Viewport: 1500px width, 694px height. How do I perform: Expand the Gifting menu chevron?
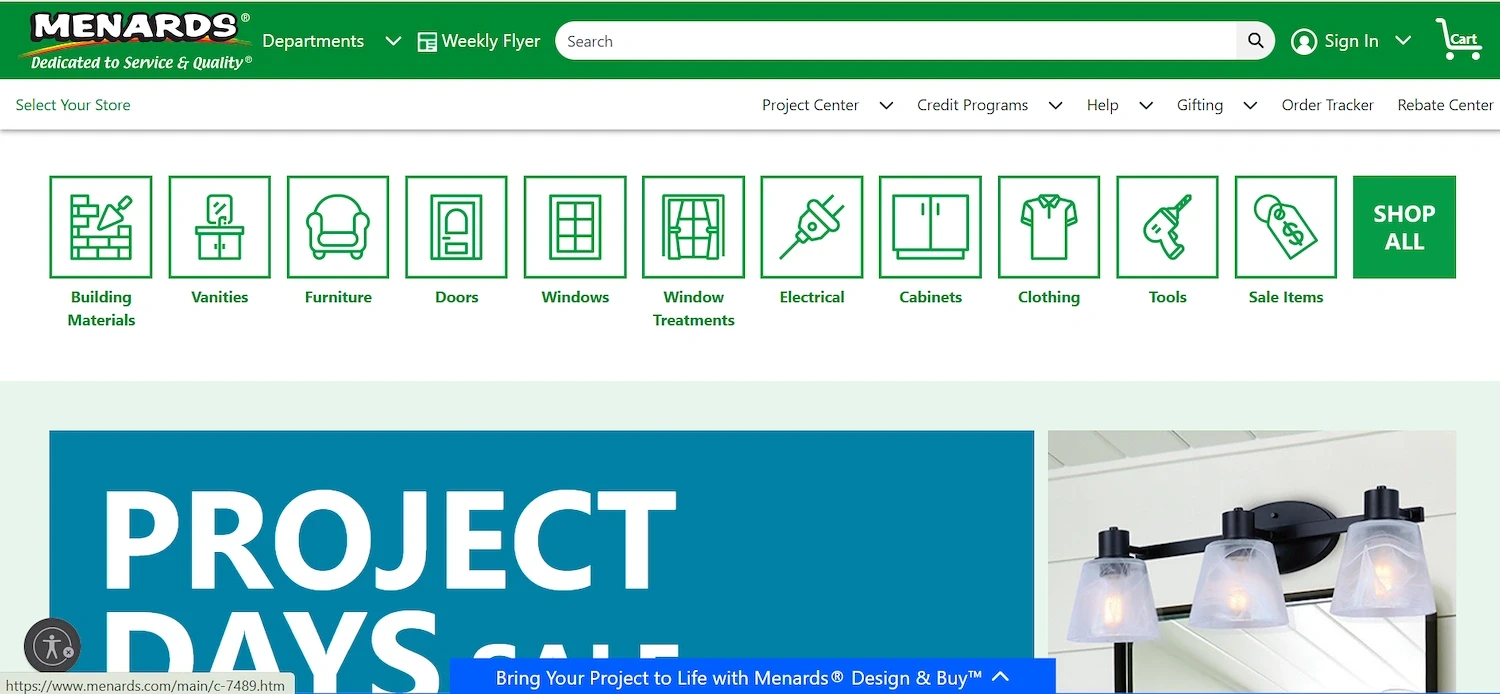click(1250, 105)
